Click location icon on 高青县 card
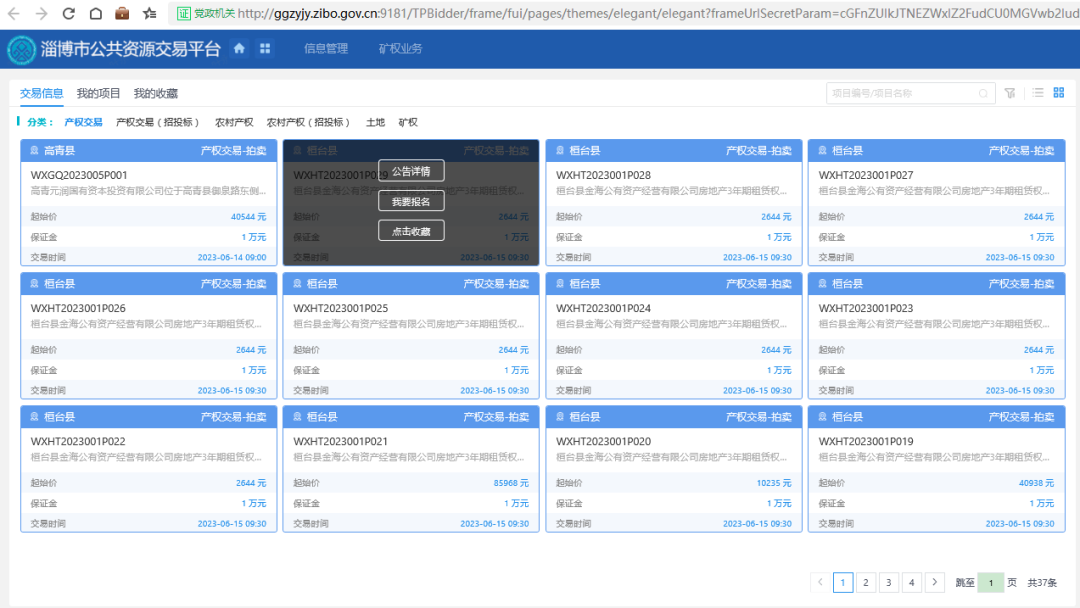Viewport: 1080px width, 608px height. click(34, 150)
